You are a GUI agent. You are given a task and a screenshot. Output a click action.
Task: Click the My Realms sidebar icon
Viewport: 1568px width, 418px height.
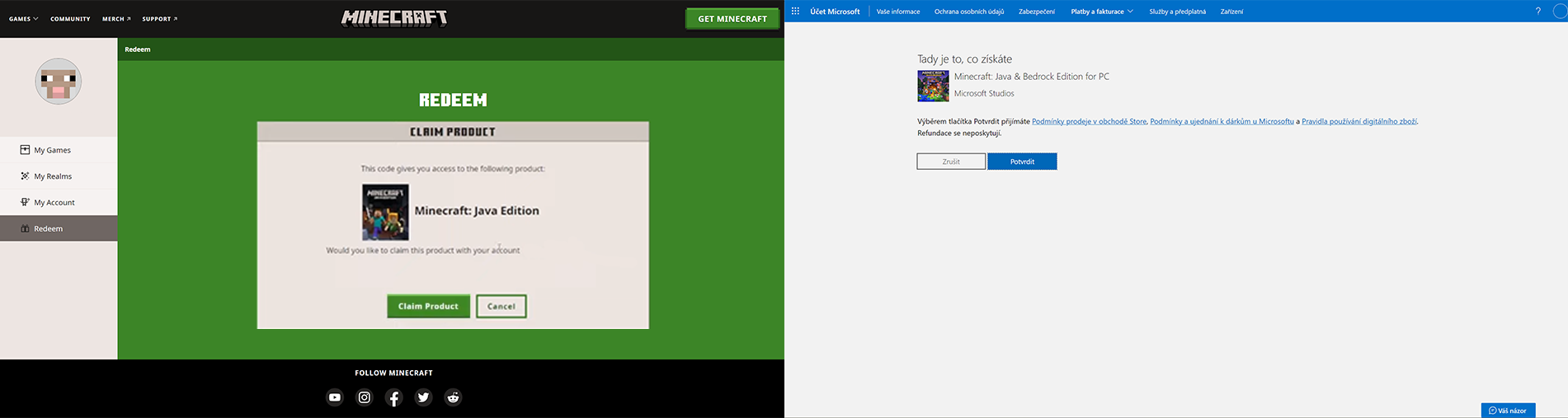[x=25, y=176]
